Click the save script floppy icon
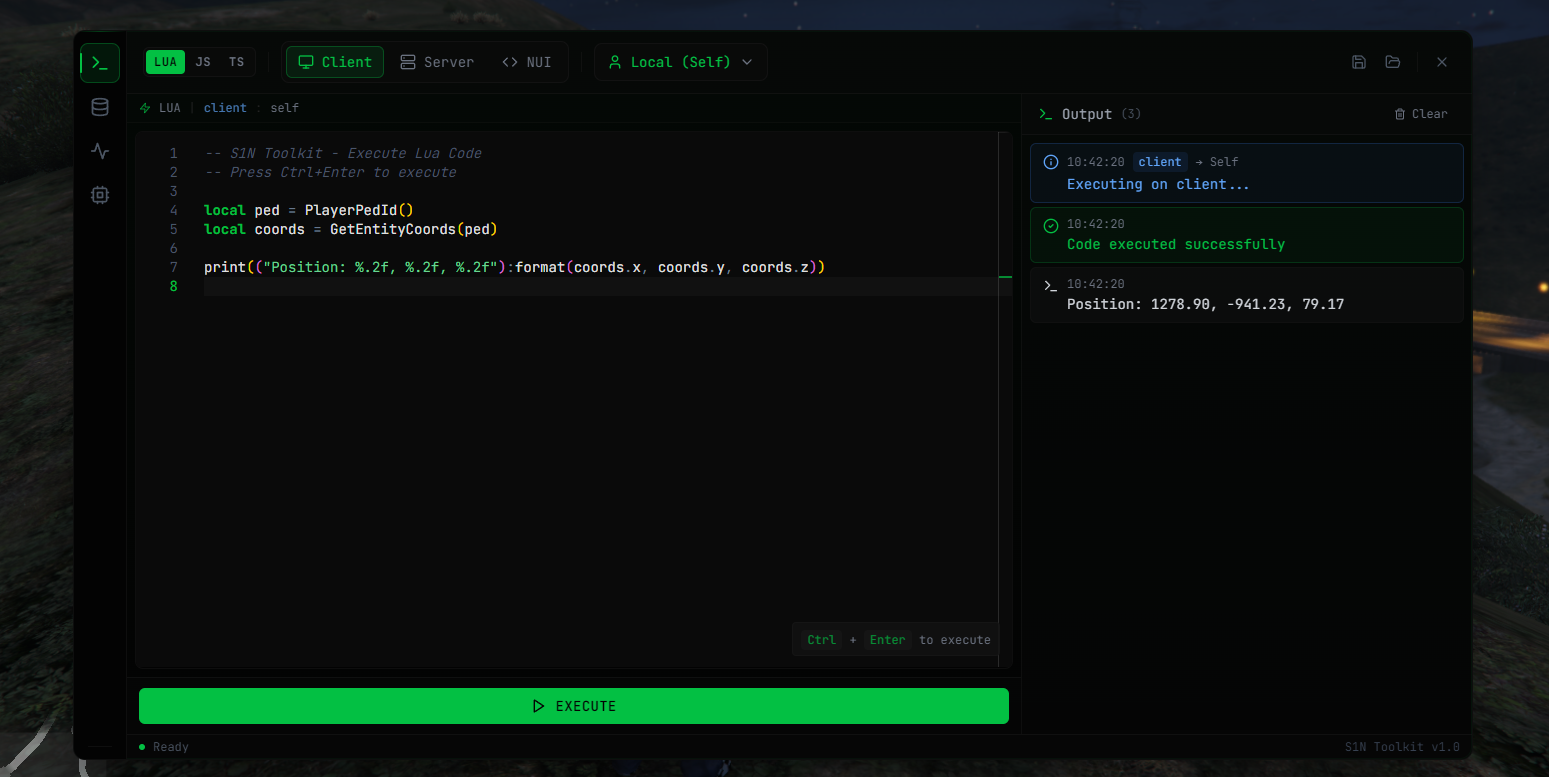Screen dimensions: 1549x777 (1359, 62)
